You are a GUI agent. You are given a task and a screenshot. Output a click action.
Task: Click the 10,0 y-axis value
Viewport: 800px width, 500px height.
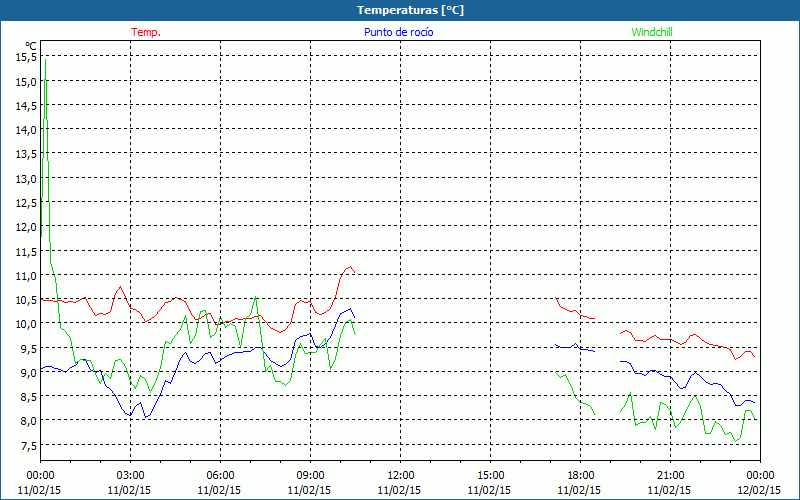tap(26, 323)
